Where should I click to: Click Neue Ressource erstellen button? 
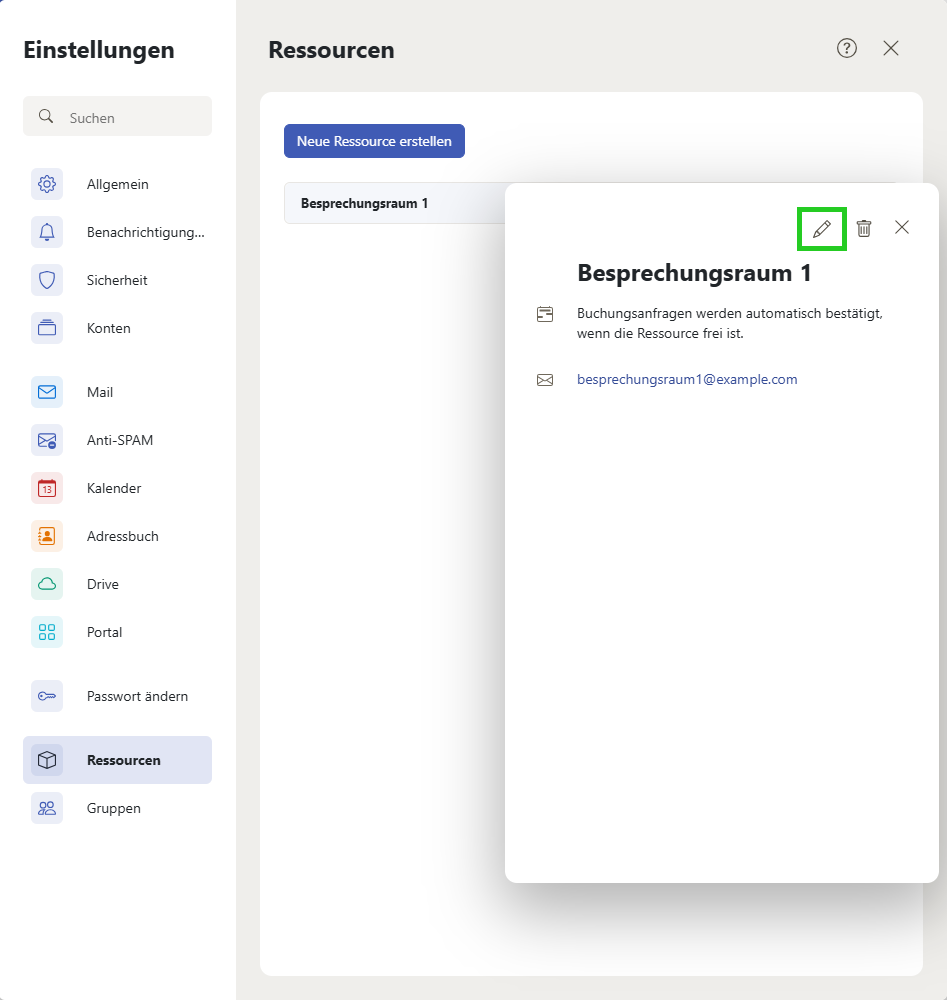[x=374, y=141]
